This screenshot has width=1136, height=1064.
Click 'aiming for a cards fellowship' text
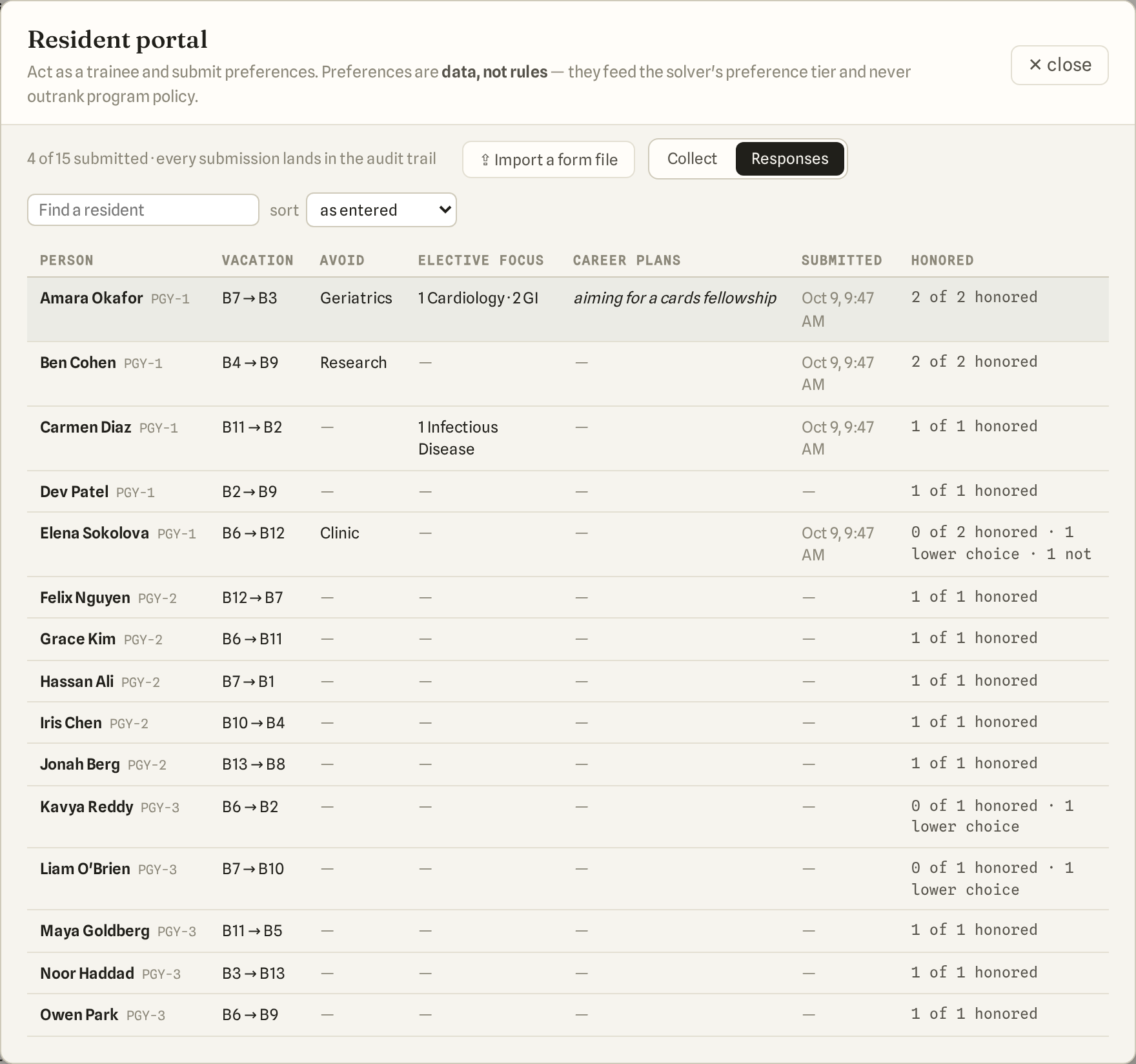674,298
